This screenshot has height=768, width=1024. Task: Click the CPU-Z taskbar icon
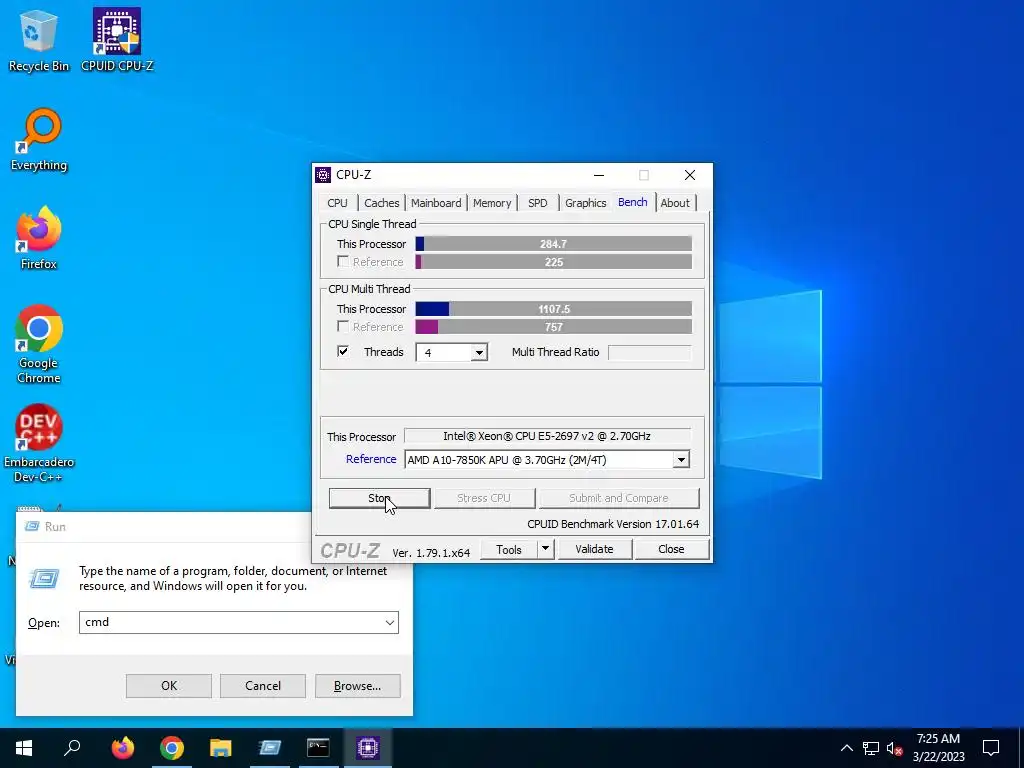click(368, 748)
